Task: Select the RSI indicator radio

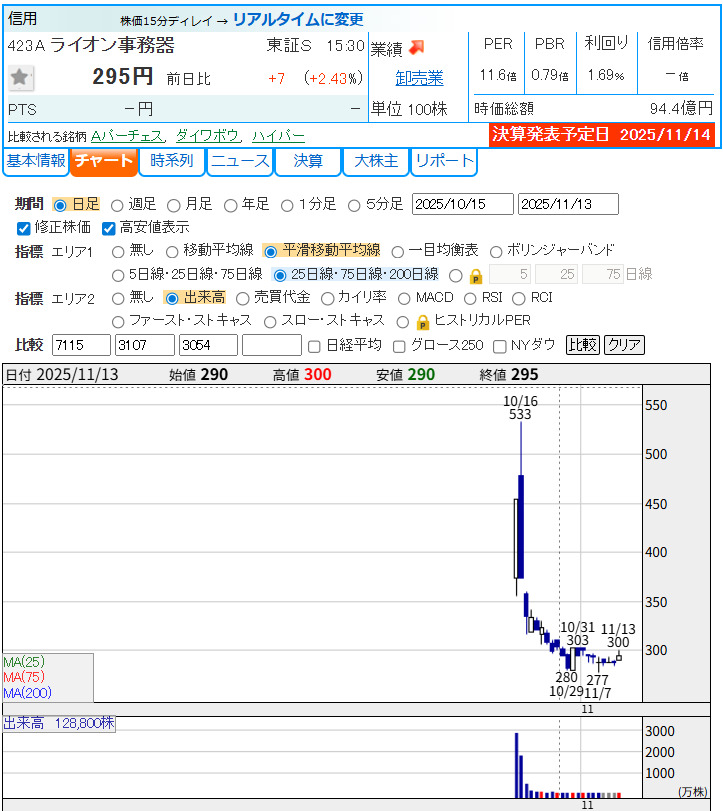Action: 470,298
